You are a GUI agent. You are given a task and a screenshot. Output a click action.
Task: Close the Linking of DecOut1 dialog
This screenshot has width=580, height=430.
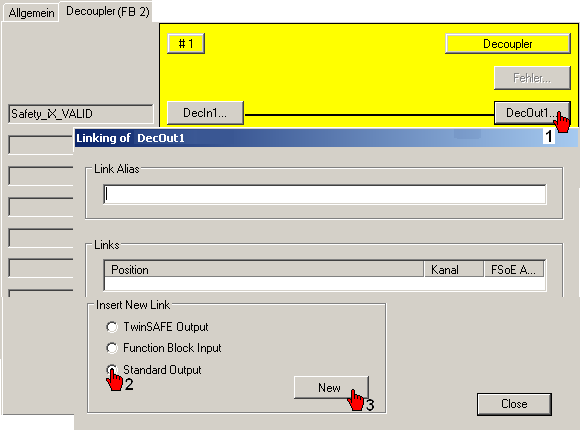point(514,404)
